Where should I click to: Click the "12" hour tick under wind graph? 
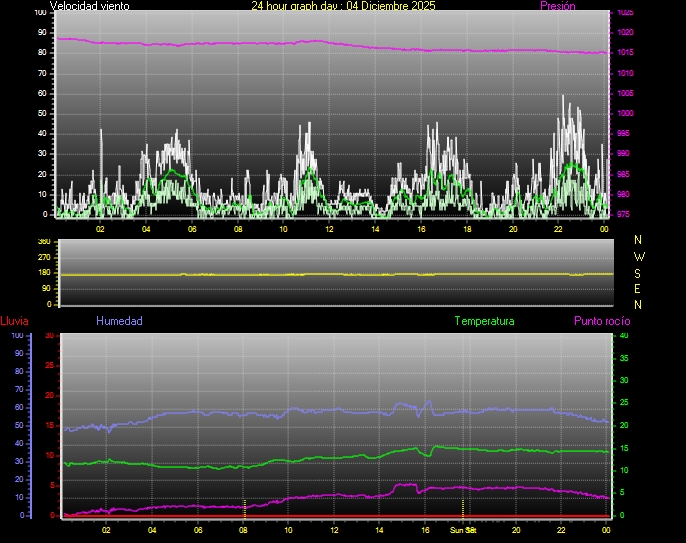[x=329, y=229]
